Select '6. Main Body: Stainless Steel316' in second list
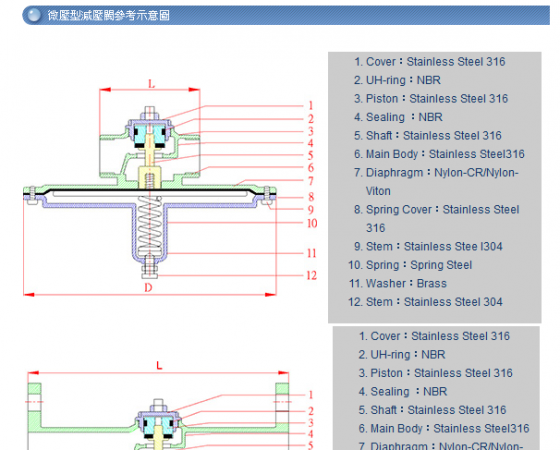Screen dimensions: 560x450 444,429
